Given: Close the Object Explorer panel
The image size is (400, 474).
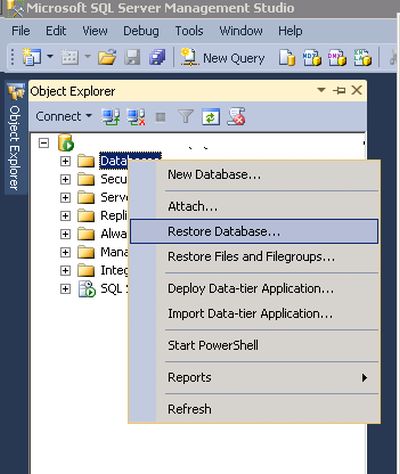Looking at the screenshot, I should pyautogui.click(x=357, y=90).
